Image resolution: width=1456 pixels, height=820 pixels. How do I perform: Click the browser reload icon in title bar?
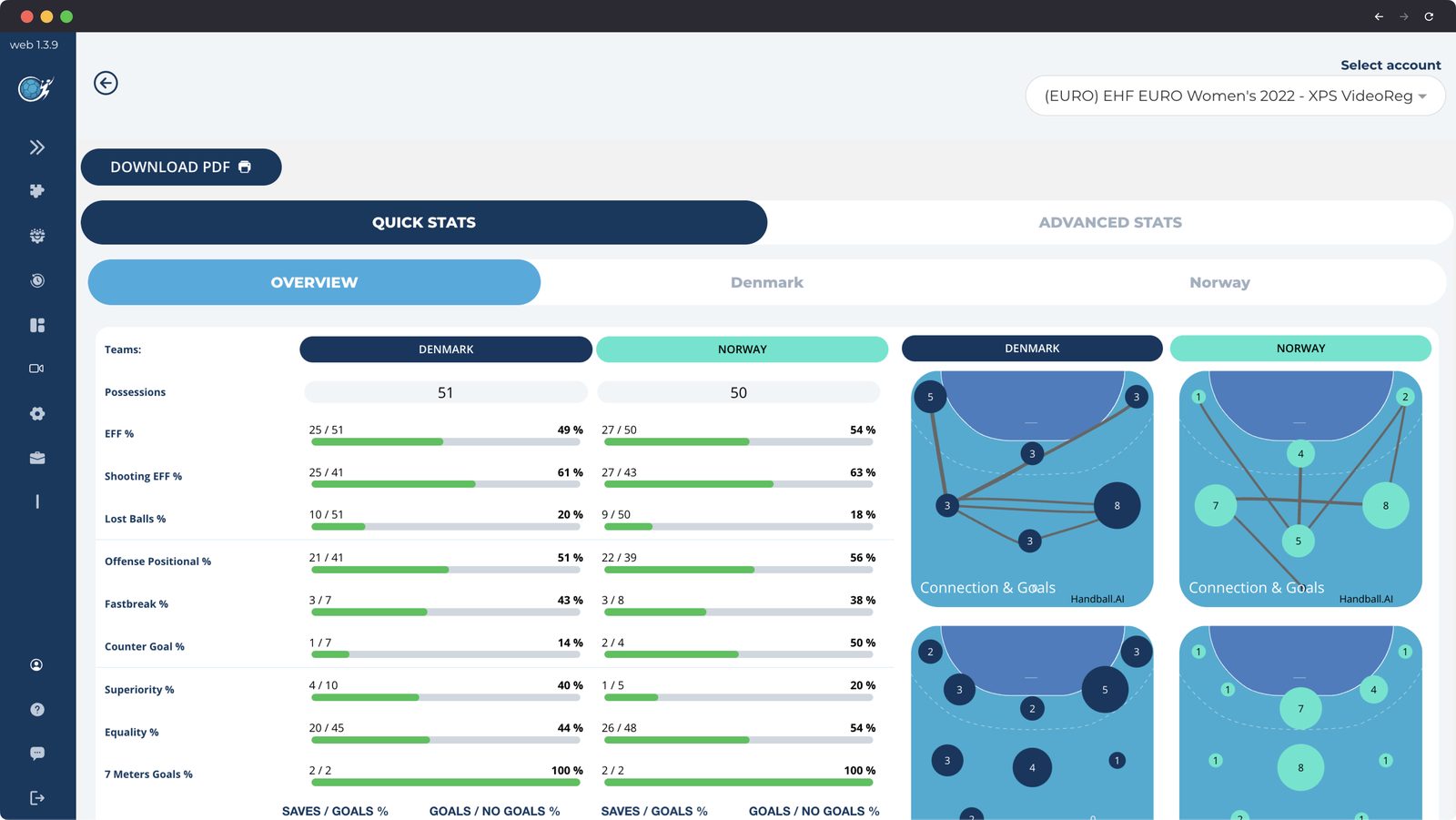(x=1429, y=16)
